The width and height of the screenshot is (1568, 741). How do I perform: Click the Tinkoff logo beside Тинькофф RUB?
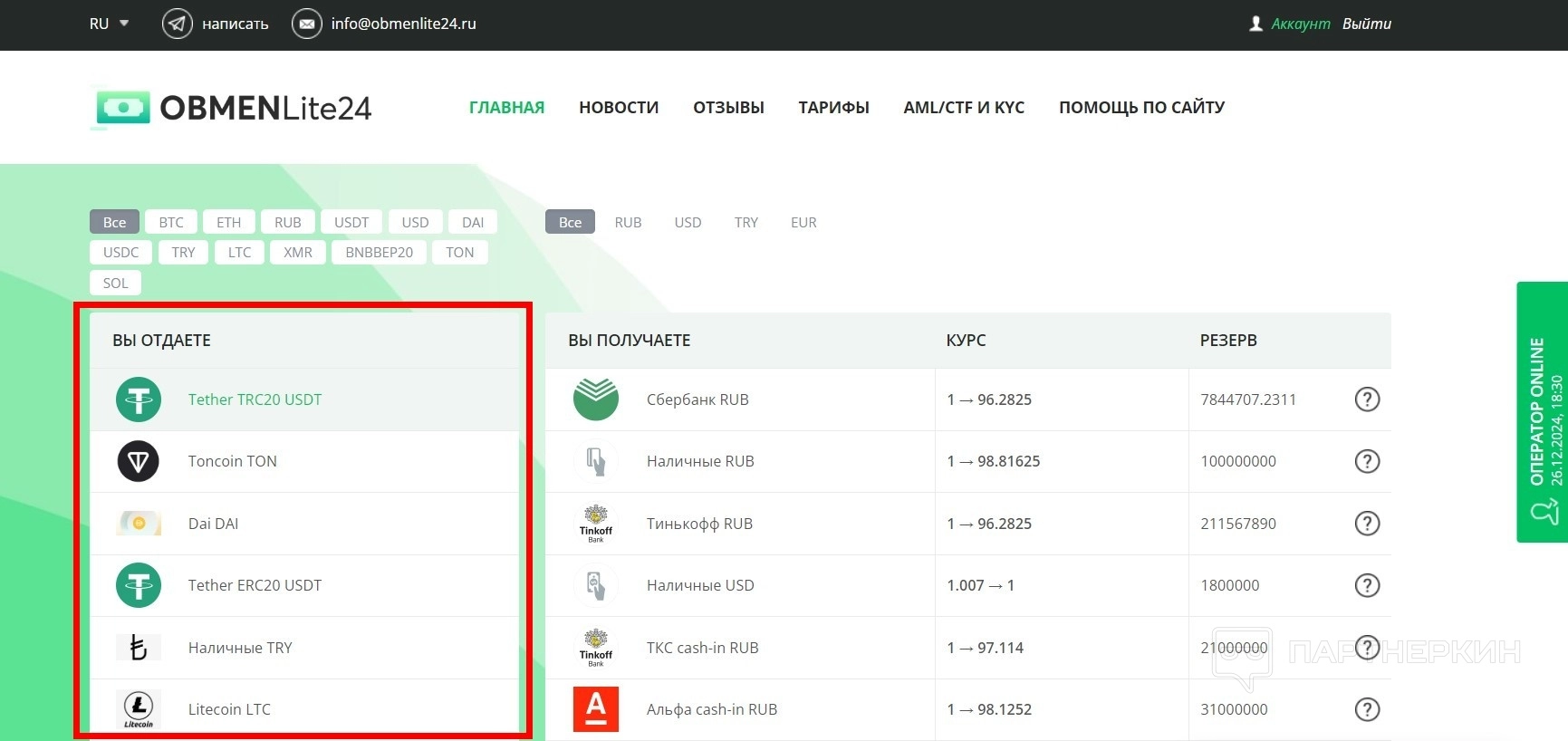pyautogui.click(x=596, y=524)
